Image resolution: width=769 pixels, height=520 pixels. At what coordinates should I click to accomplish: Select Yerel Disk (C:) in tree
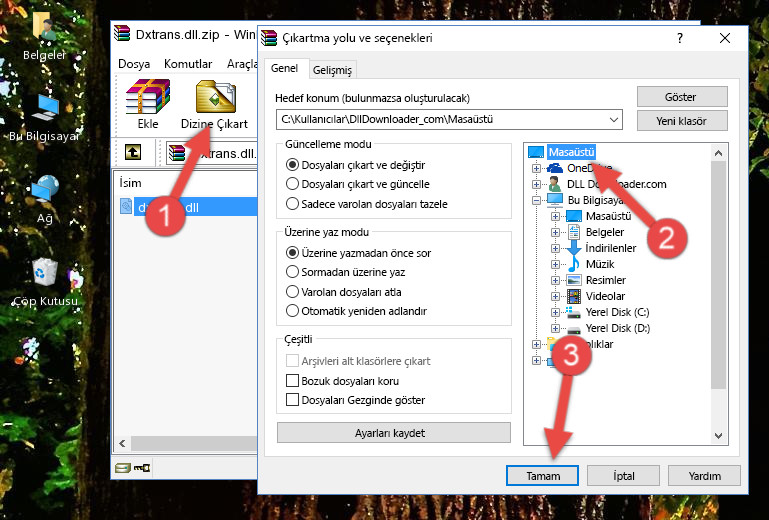(617, 312)
